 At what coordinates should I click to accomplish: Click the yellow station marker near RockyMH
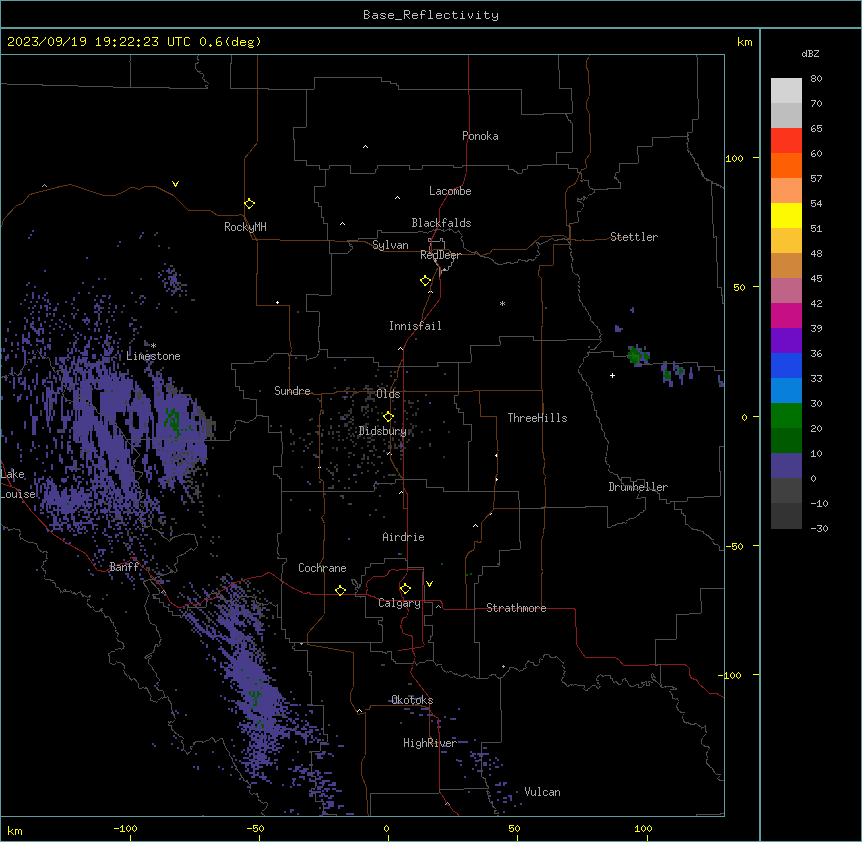pyautogui.click(x=250, y=204)
